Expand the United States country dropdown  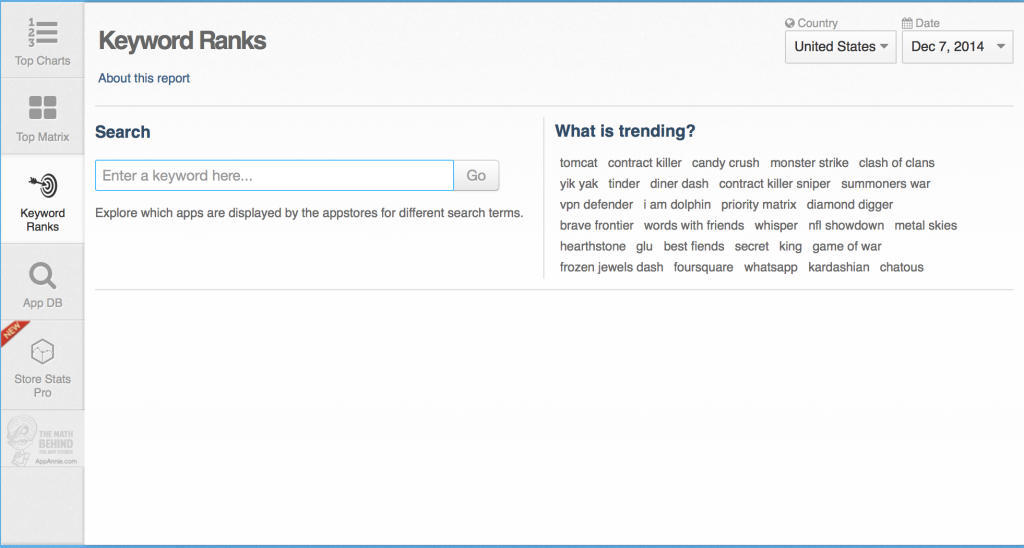(x=840, y=47)
